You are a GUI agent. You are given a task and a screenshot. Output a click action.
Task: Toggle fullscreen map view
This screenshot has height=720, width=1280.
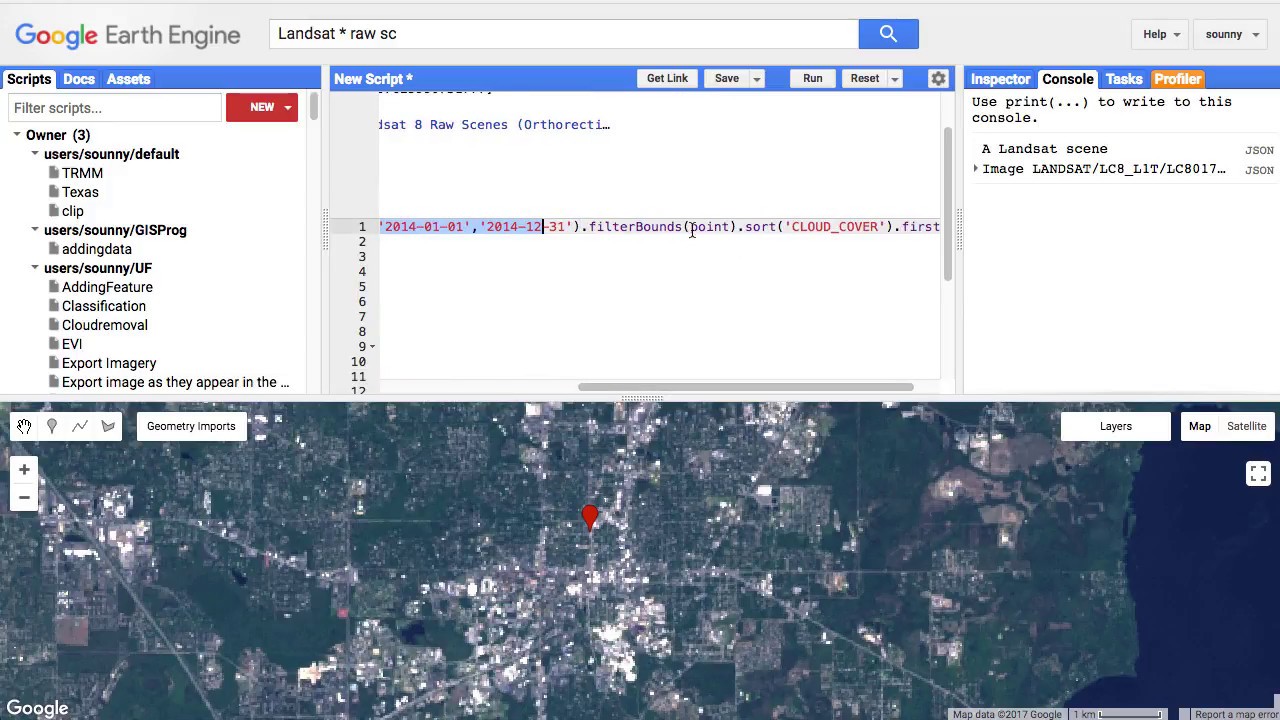(1258, 473)
